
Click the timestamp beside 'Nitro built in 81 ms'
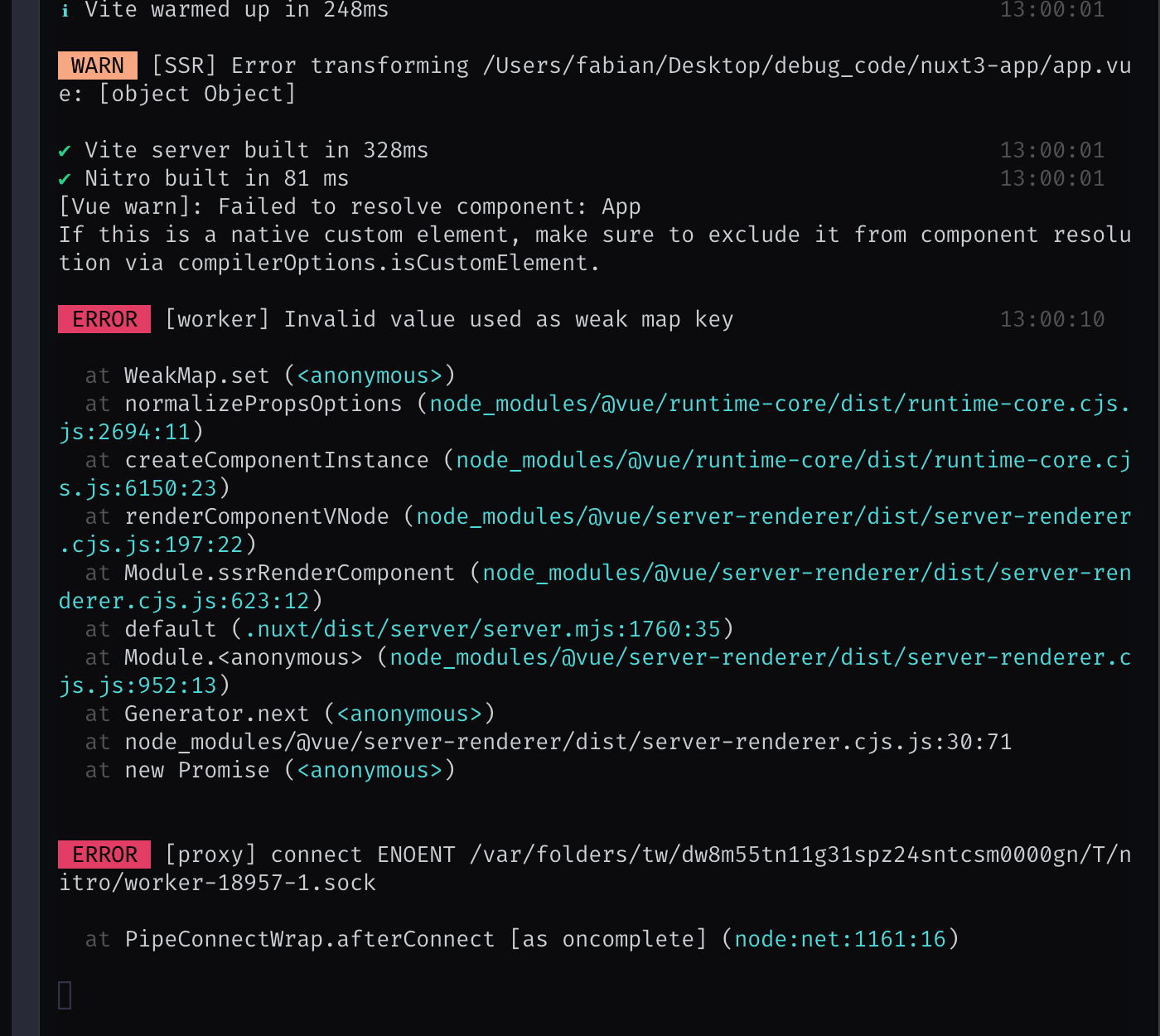[x=1052, y=178]
